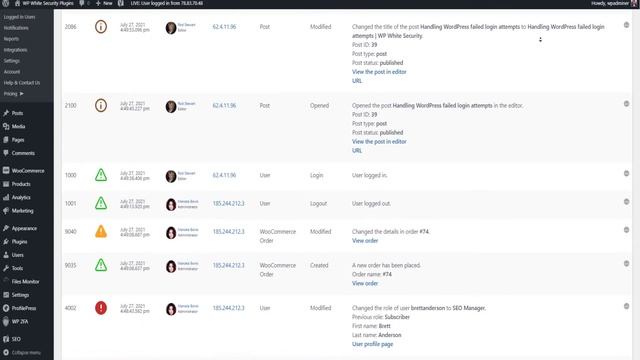Open View order link for event 9040

coord(365,241)
